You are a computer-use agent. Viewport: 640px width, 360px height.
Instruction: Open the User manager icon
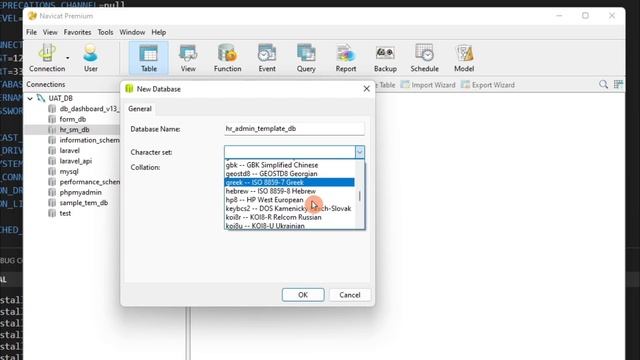tap(91, 58)
